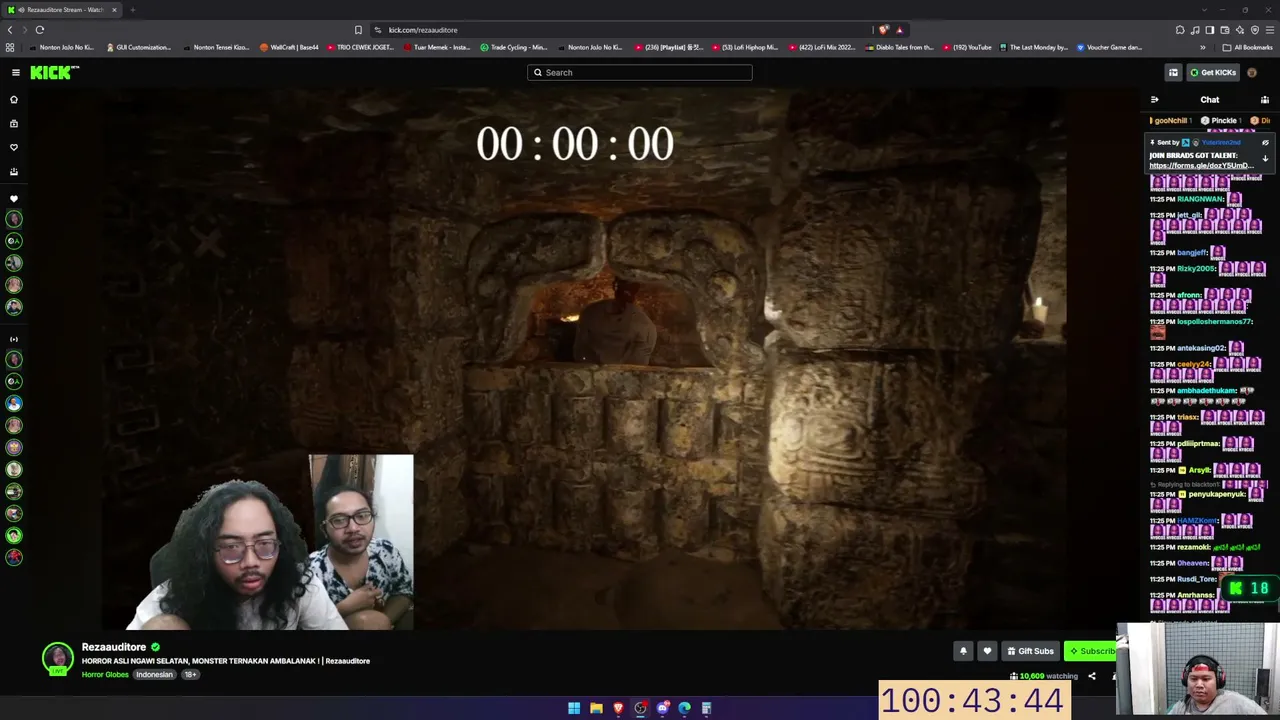
Task: Open bookmark GUI Customization
Action: [138, 47]
